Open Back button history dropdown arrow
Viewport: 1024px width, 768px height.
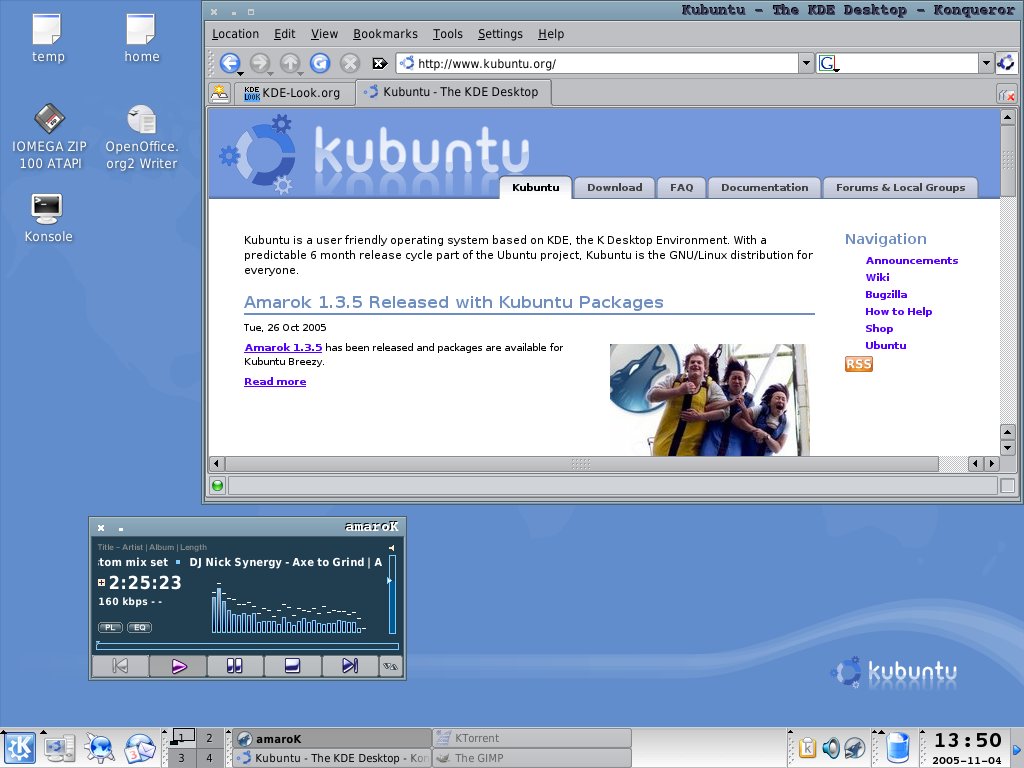240,73
